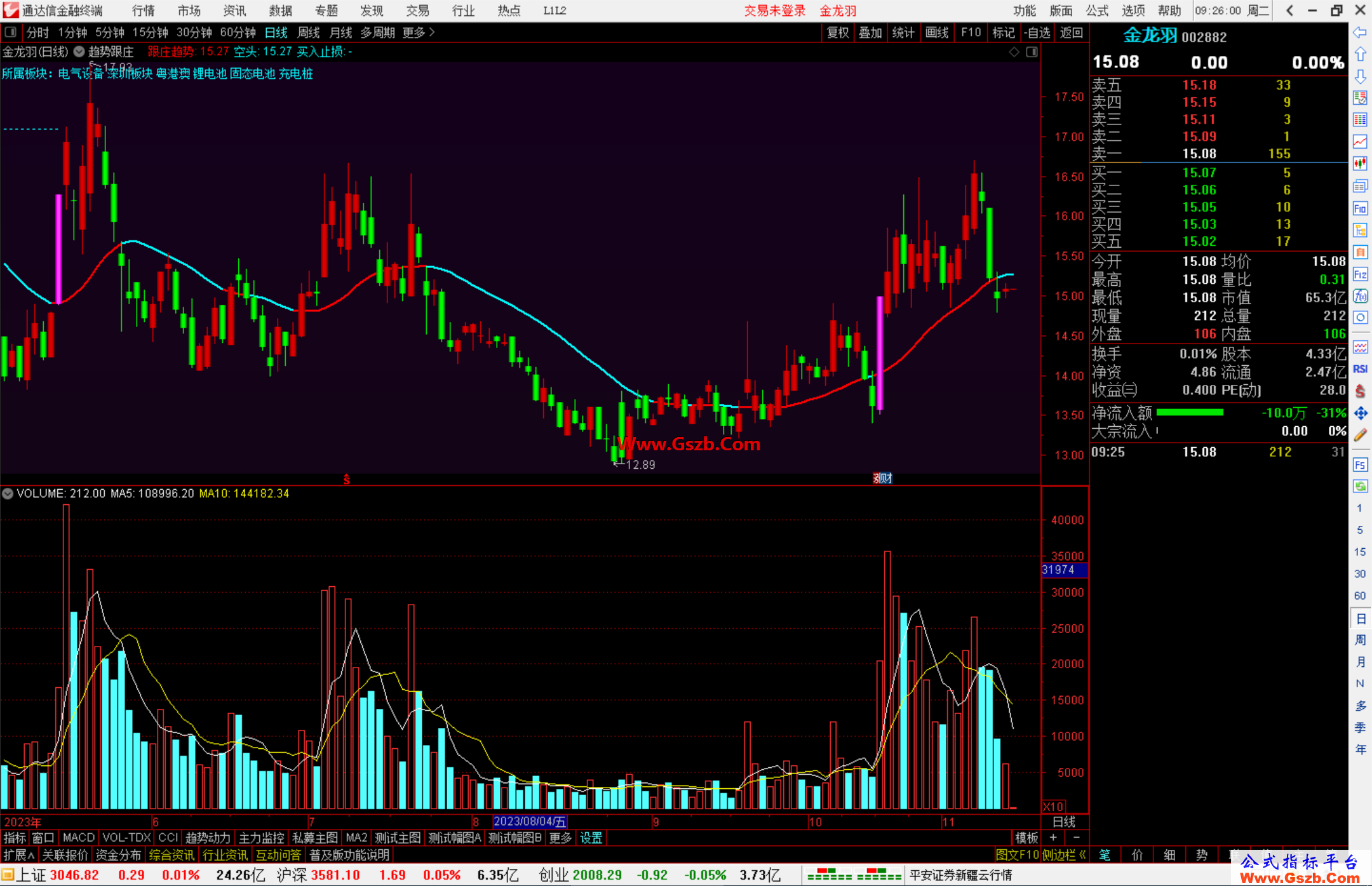The width and height of the screenshot is (1372, 886).
Task: Click the 2023/08/04 date marker on timeline
Action: pyautogui.click(x=530, y=822)
